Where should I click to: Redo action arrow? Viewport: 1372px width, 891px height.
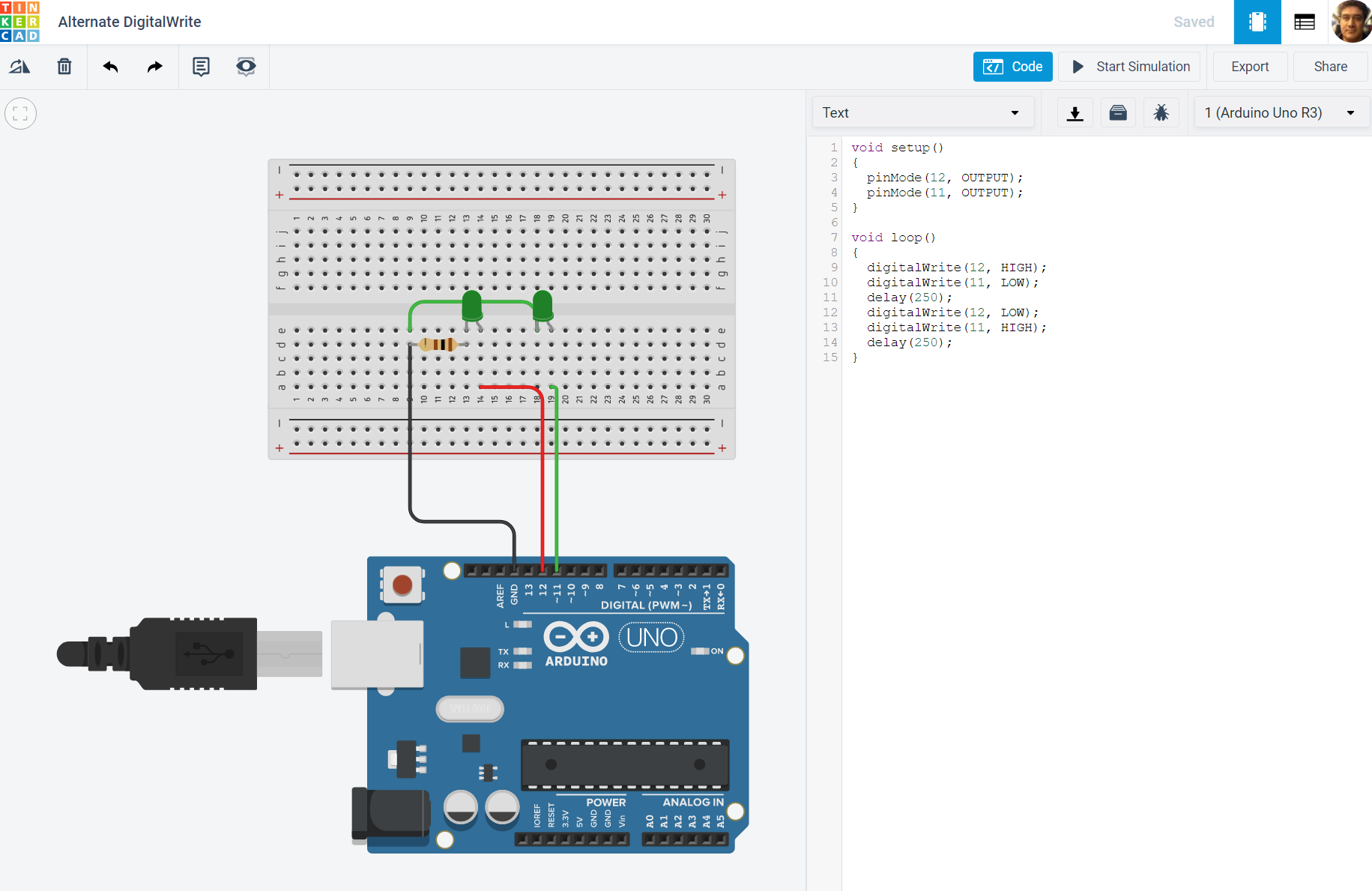(x=154, y=67)
